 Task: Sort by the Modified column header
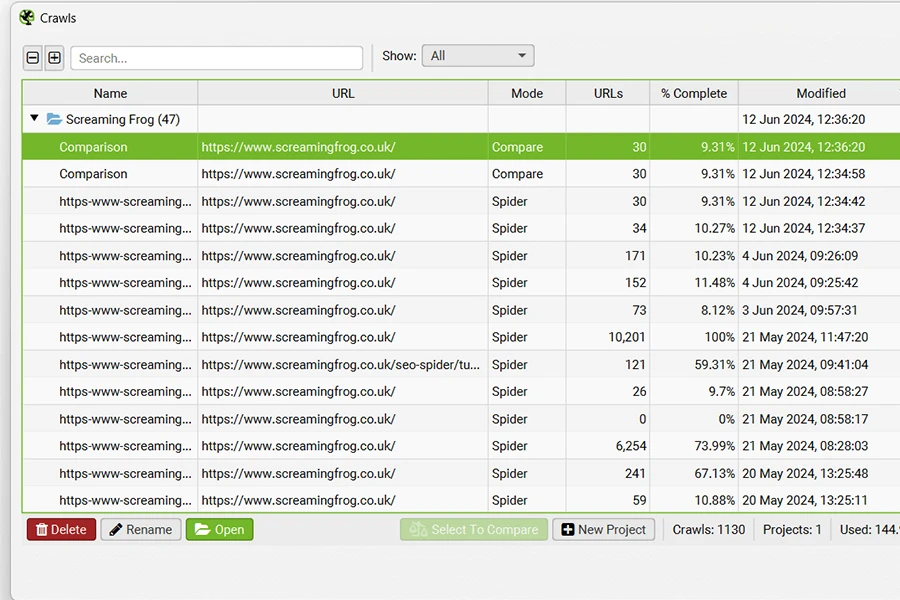point(821,93)
